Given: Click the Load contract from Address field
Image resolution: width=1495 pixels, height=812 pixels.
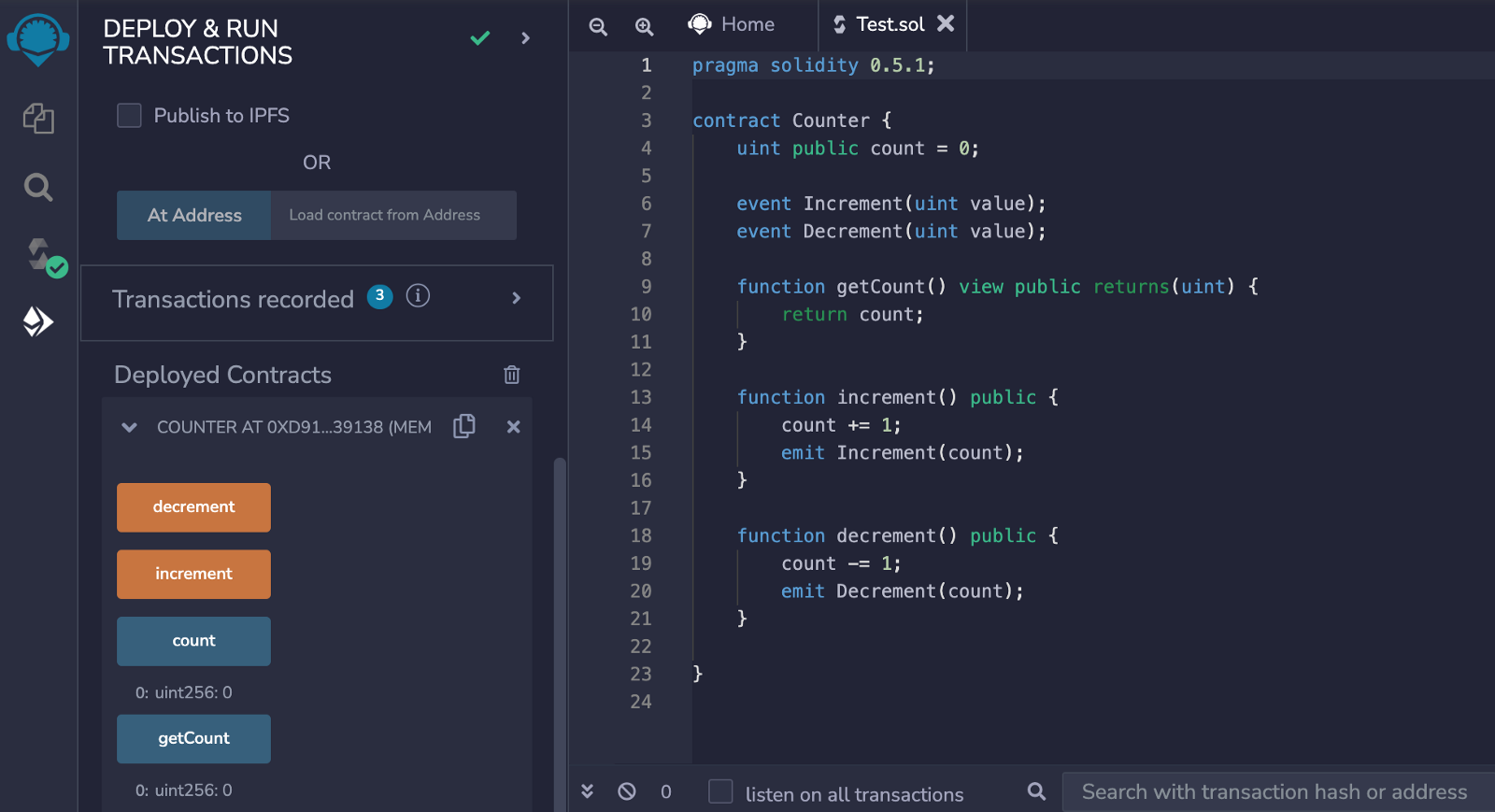Looking at the screenshot, I should tap(392, 215).
